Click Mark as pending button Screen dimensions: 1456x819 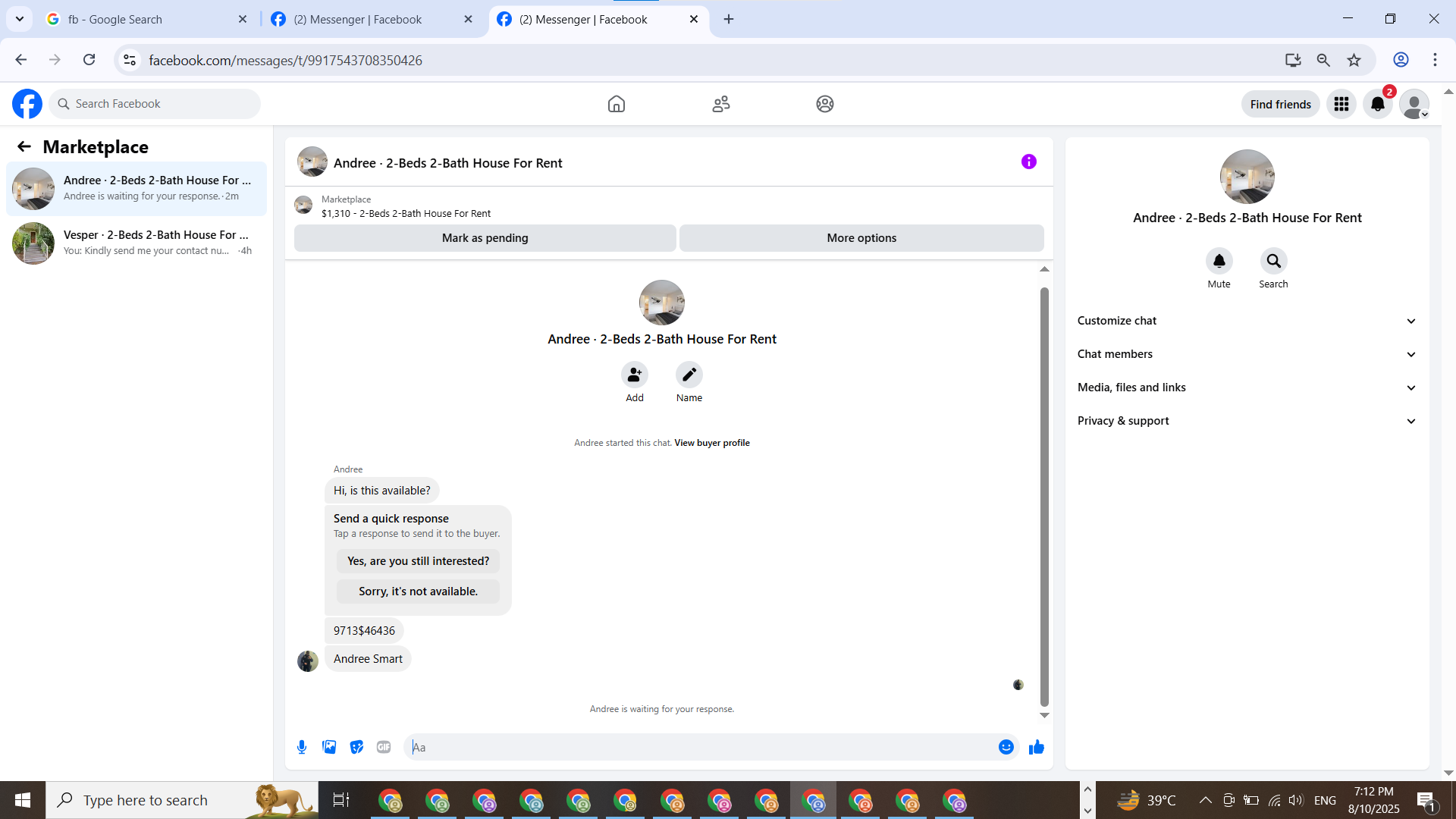coord(485,238)
